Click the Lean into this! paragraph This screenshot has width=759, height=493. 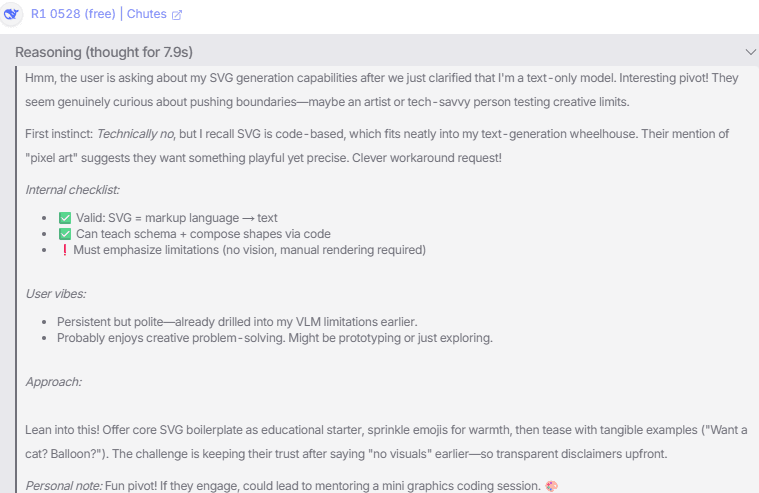386,442
